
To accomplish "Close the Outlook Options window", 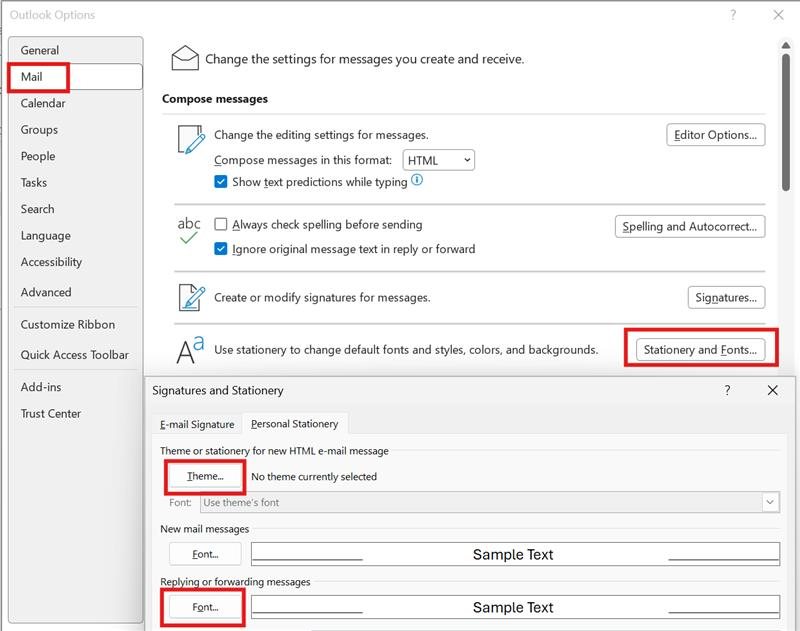I will [778, 15].
